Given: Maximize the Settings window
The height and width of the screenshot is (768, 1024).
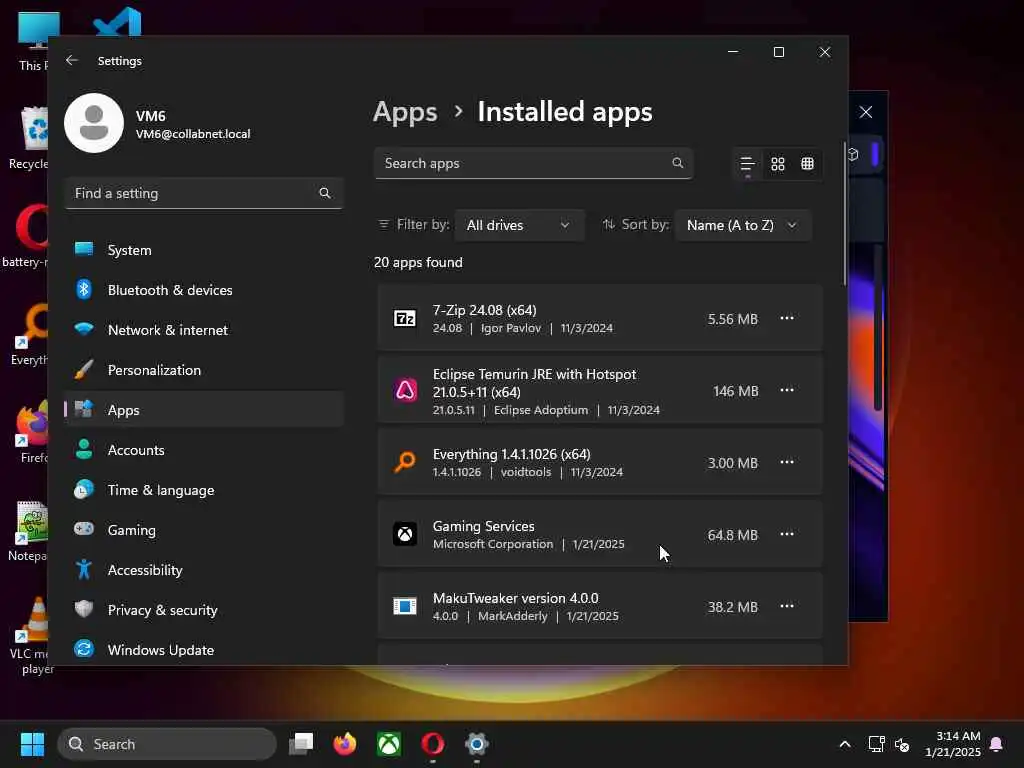Looking at the screenshot, I should click(778, 52).
